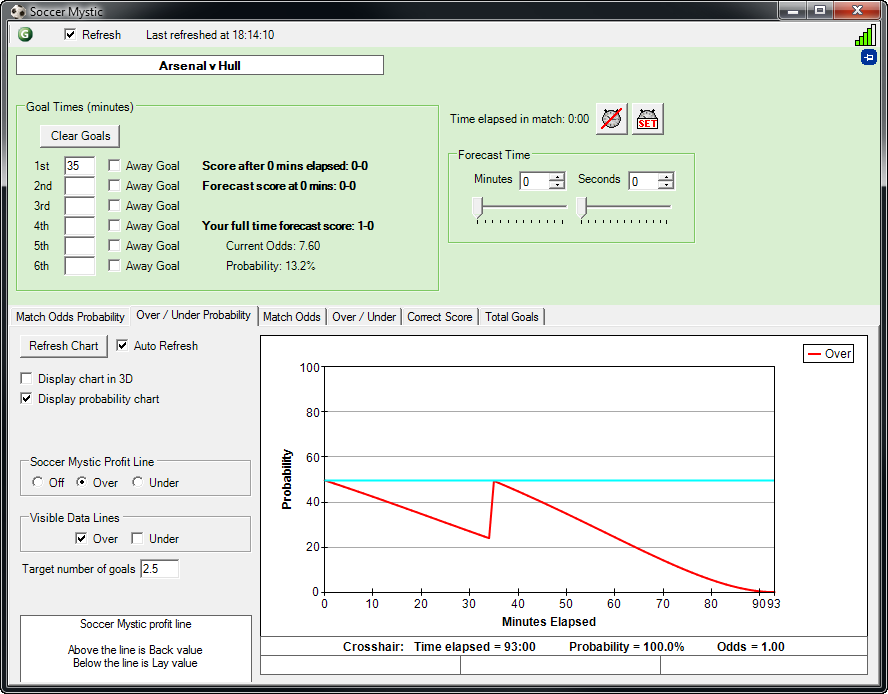This screenshot has width=888, height=694.
Task: Open the Match Odds Probability tab
Action: [70, 317]
